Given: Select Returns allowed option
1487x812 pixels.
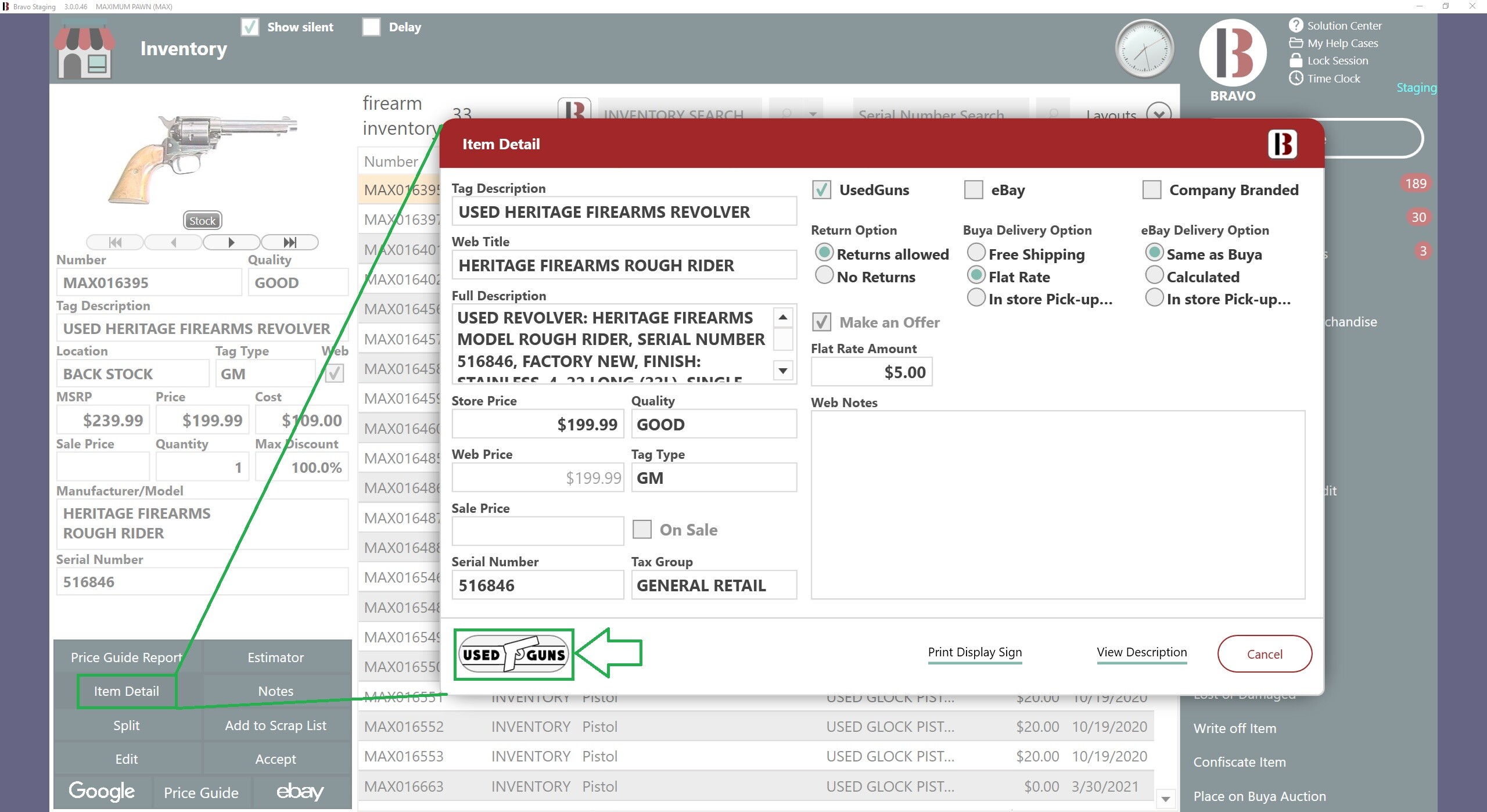Looking at the screenshot, I should 824,253.
